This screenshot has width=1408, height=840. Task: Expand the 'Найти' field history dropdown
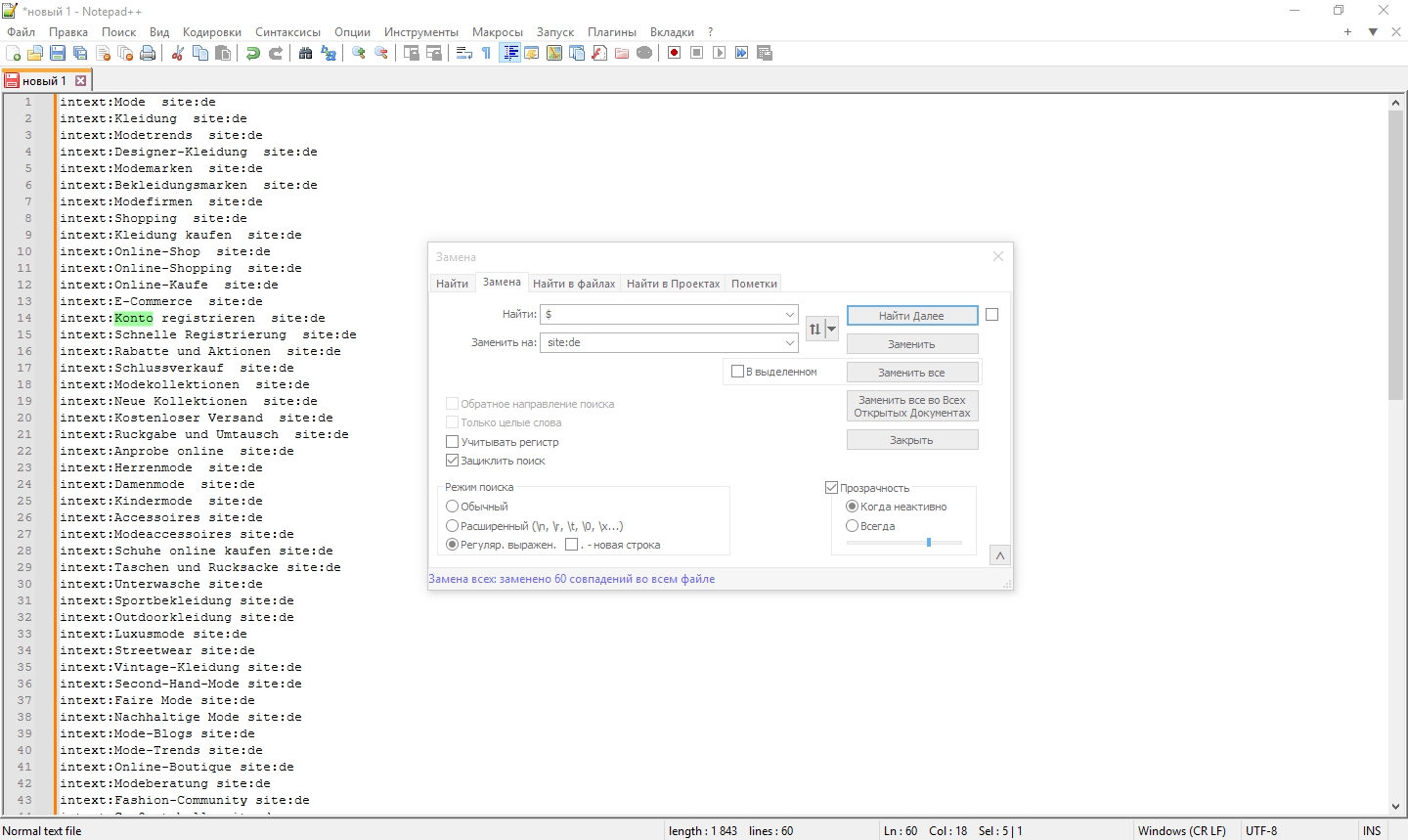tap(790, 315)
